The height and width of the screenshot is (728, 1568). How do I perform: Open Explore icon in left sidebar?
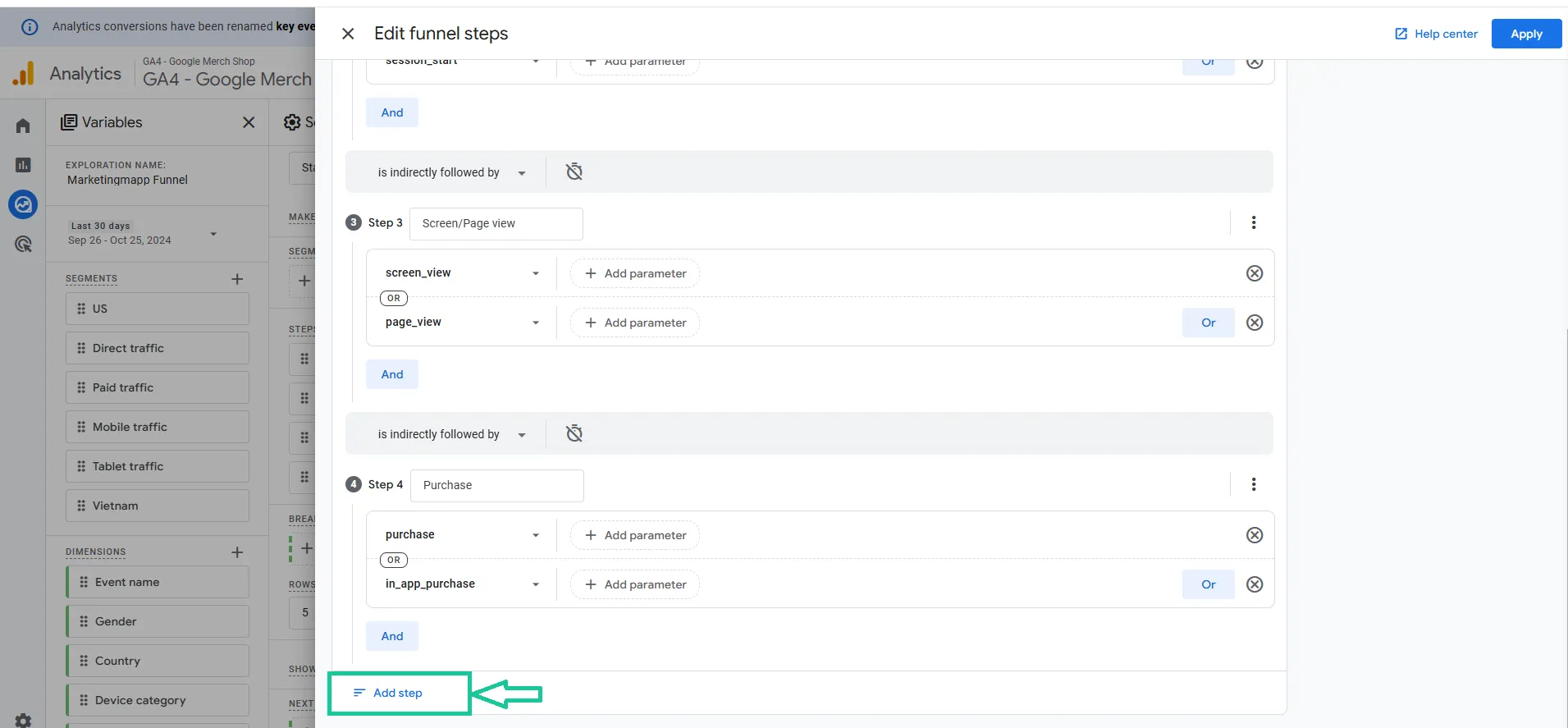[23, 204]
